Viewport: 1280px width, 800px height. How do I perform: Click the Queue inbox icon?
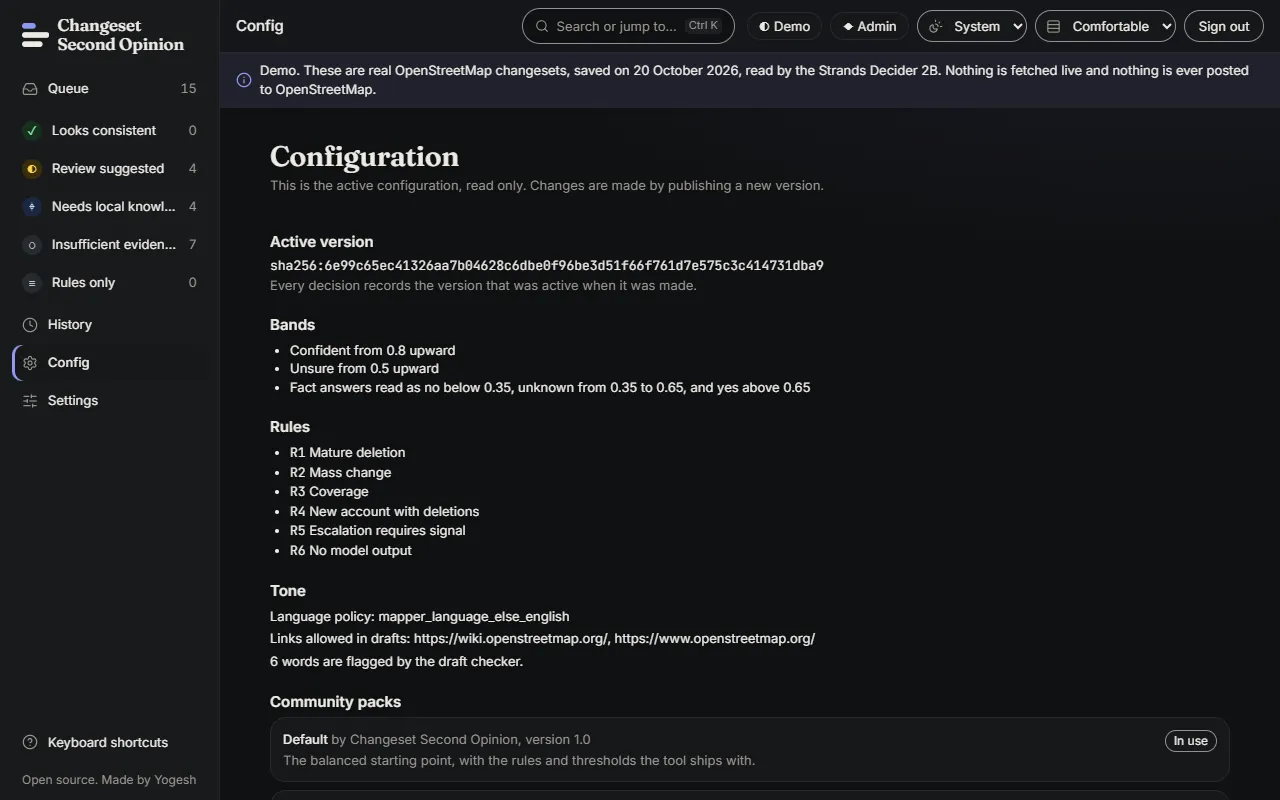pos(30,88)
